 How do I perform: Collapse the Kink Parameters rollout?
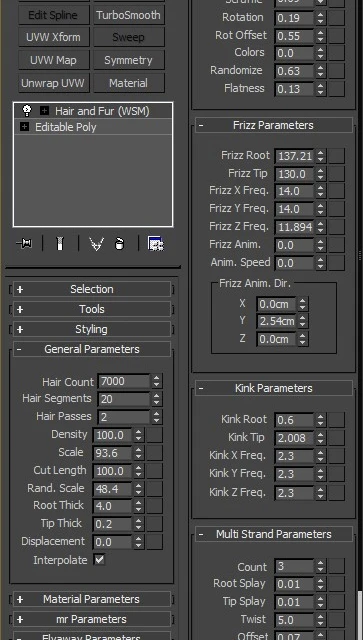[274, 388]
